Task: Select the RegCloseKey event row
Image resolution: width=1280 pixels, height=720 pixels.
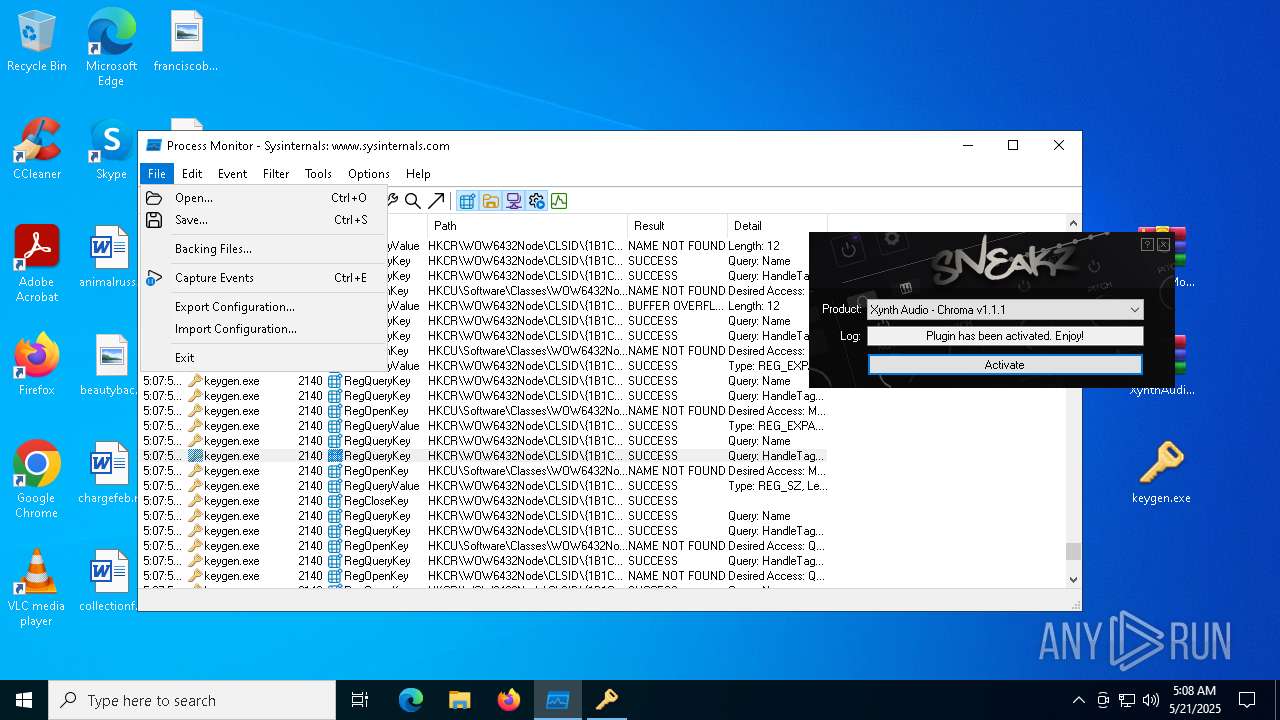Action: point(484,501)
